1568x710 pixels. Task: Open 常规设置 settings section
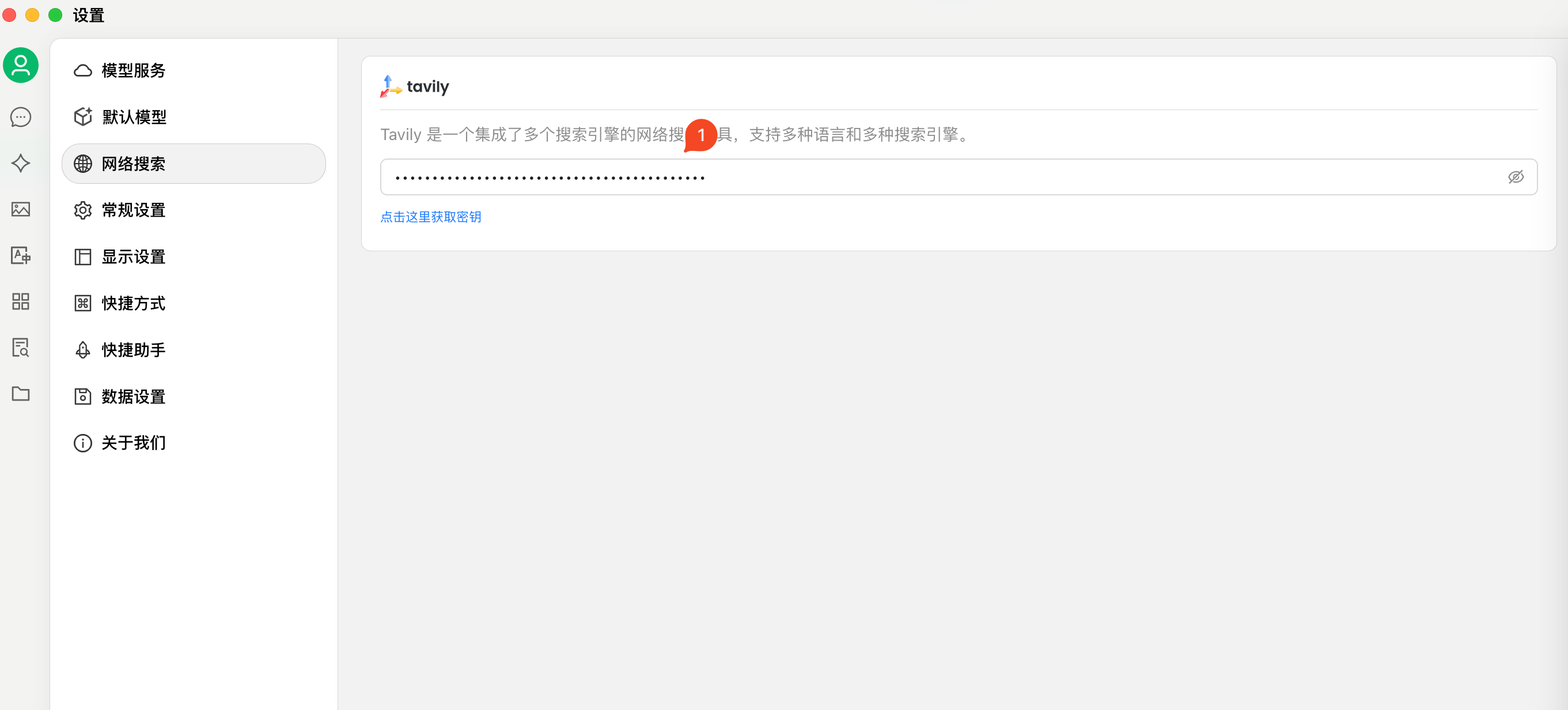[133, 210]
